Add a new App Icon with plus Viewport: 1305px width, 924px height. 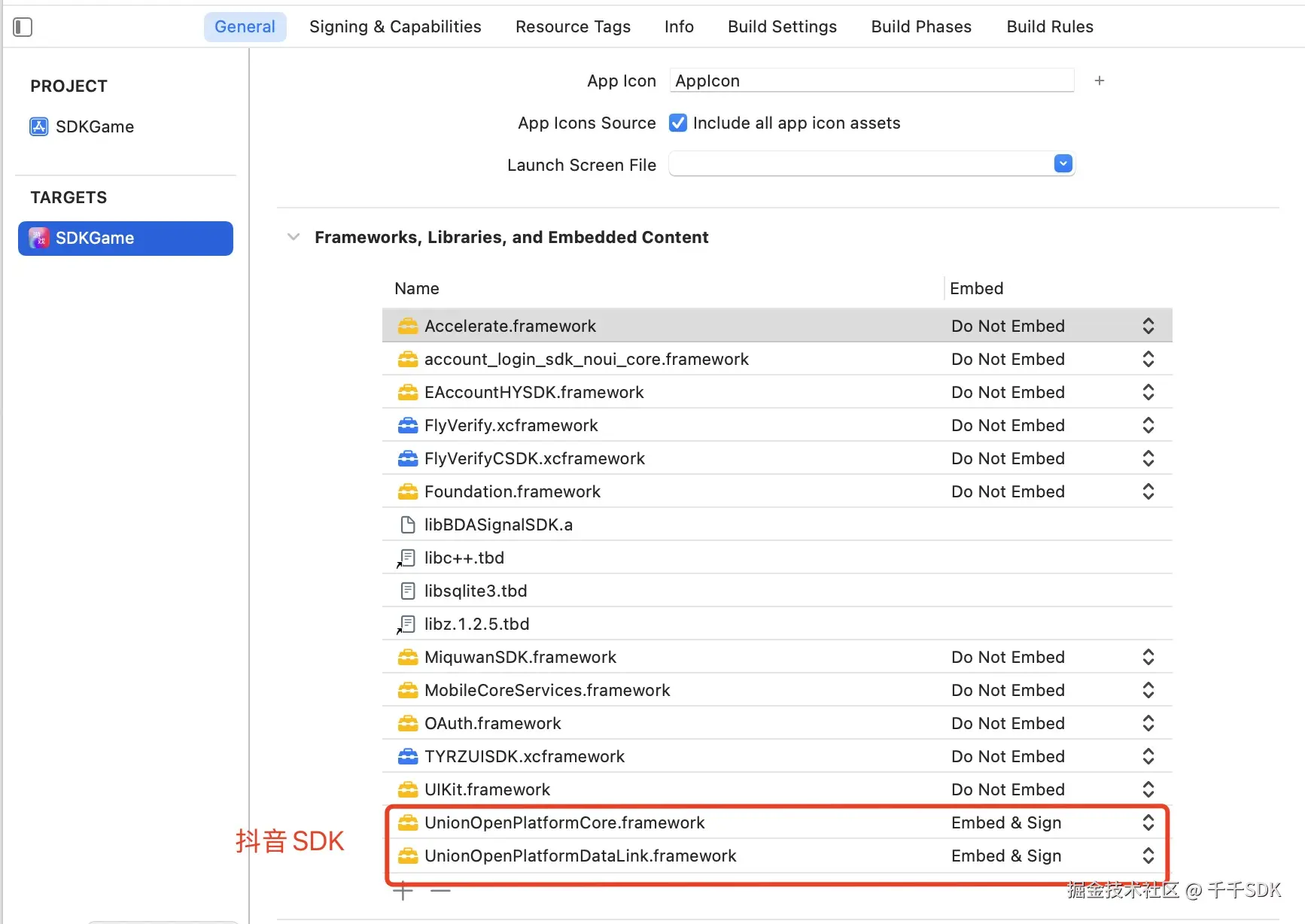(x=1100, y=81)
